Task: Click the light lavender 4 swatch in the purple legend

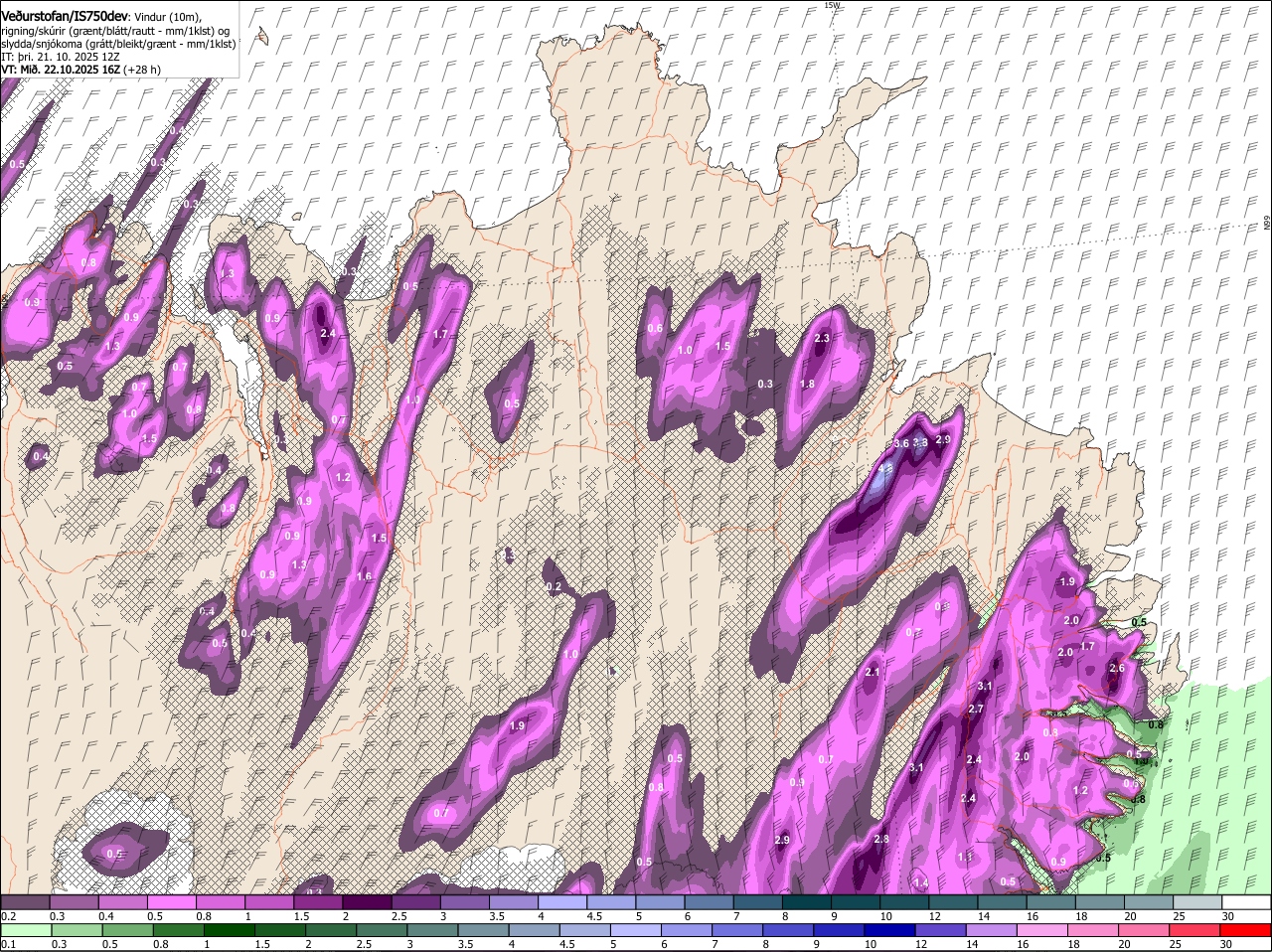Action: 562,902
